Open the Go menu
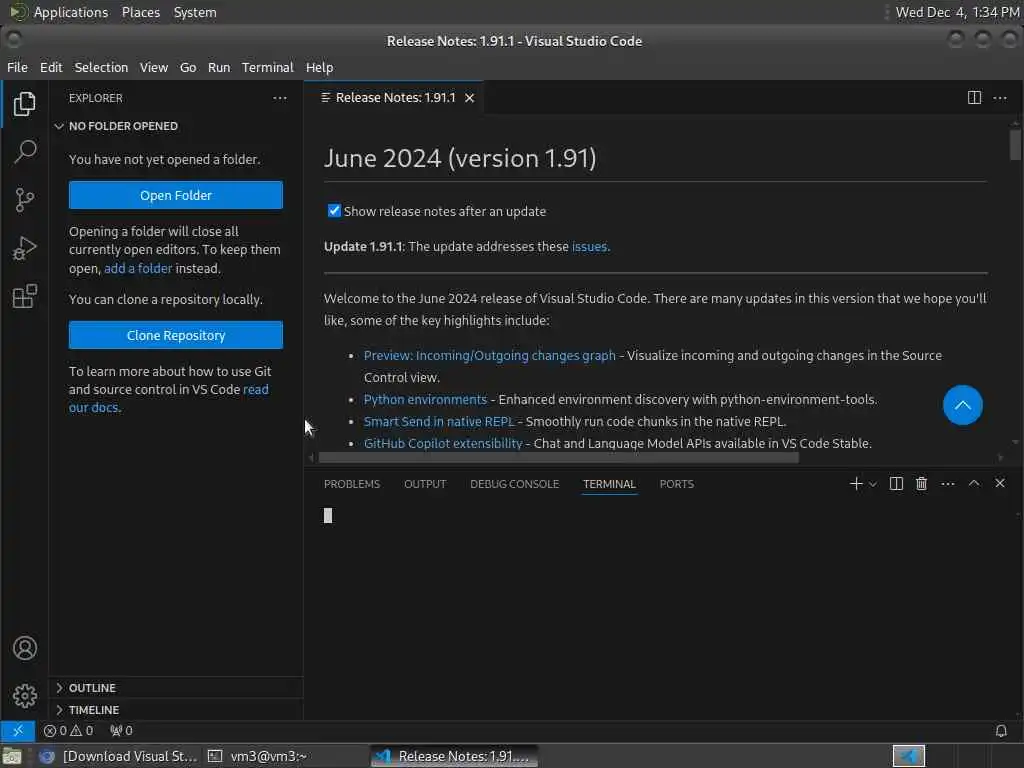This screenshot has height=768, width=1024. click(188, 67)
